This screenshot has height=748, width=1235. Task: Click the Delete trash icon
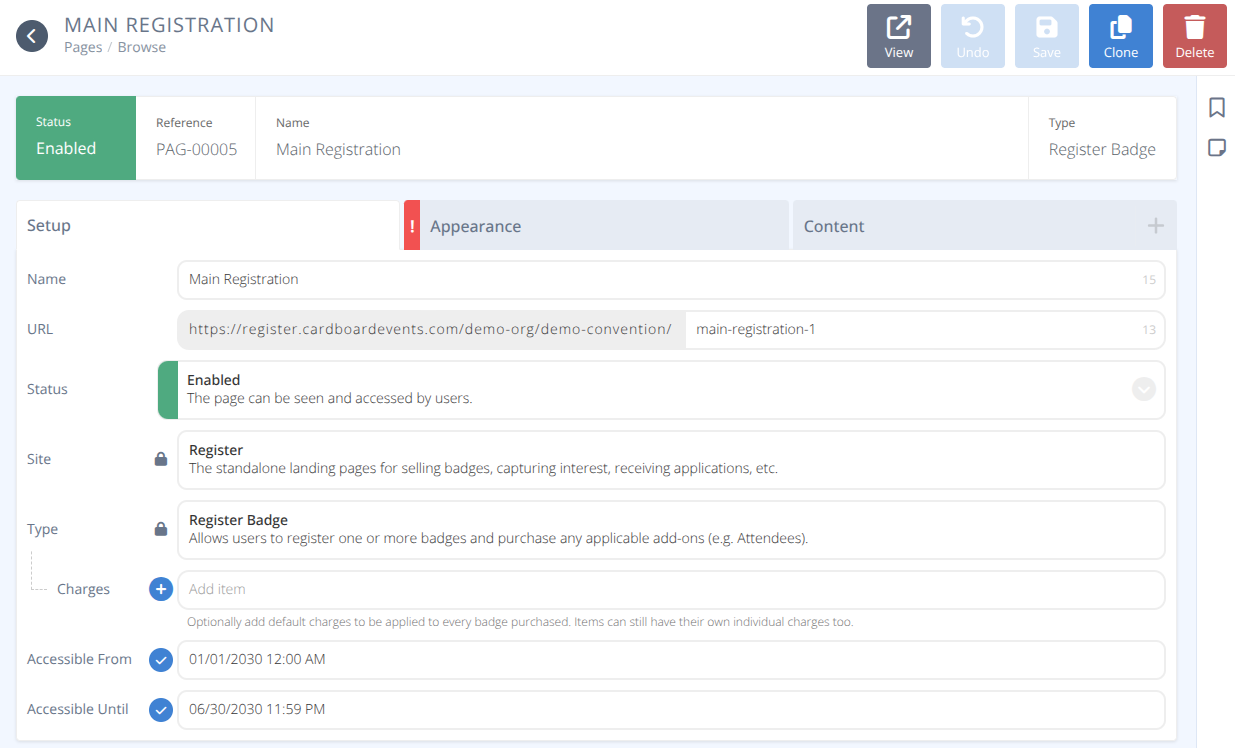click(1194, 35)
